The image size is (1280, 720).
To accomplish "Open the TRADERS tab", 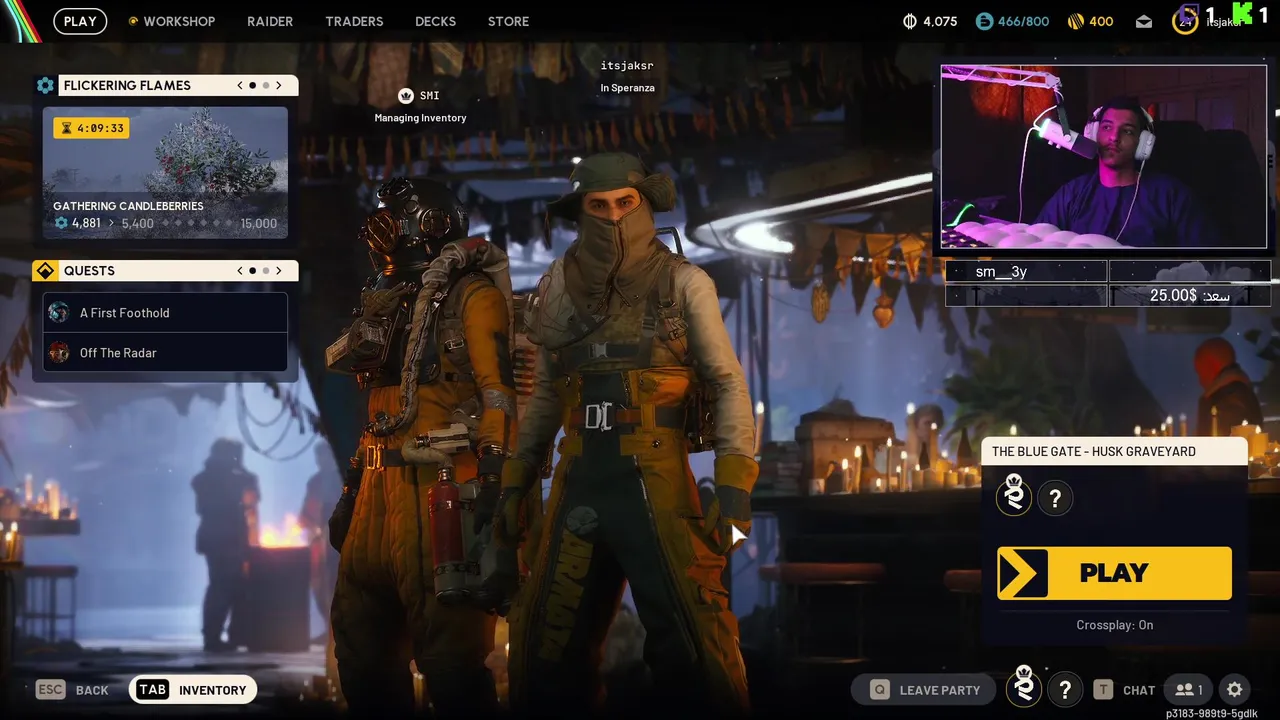I will click(354, 21).
